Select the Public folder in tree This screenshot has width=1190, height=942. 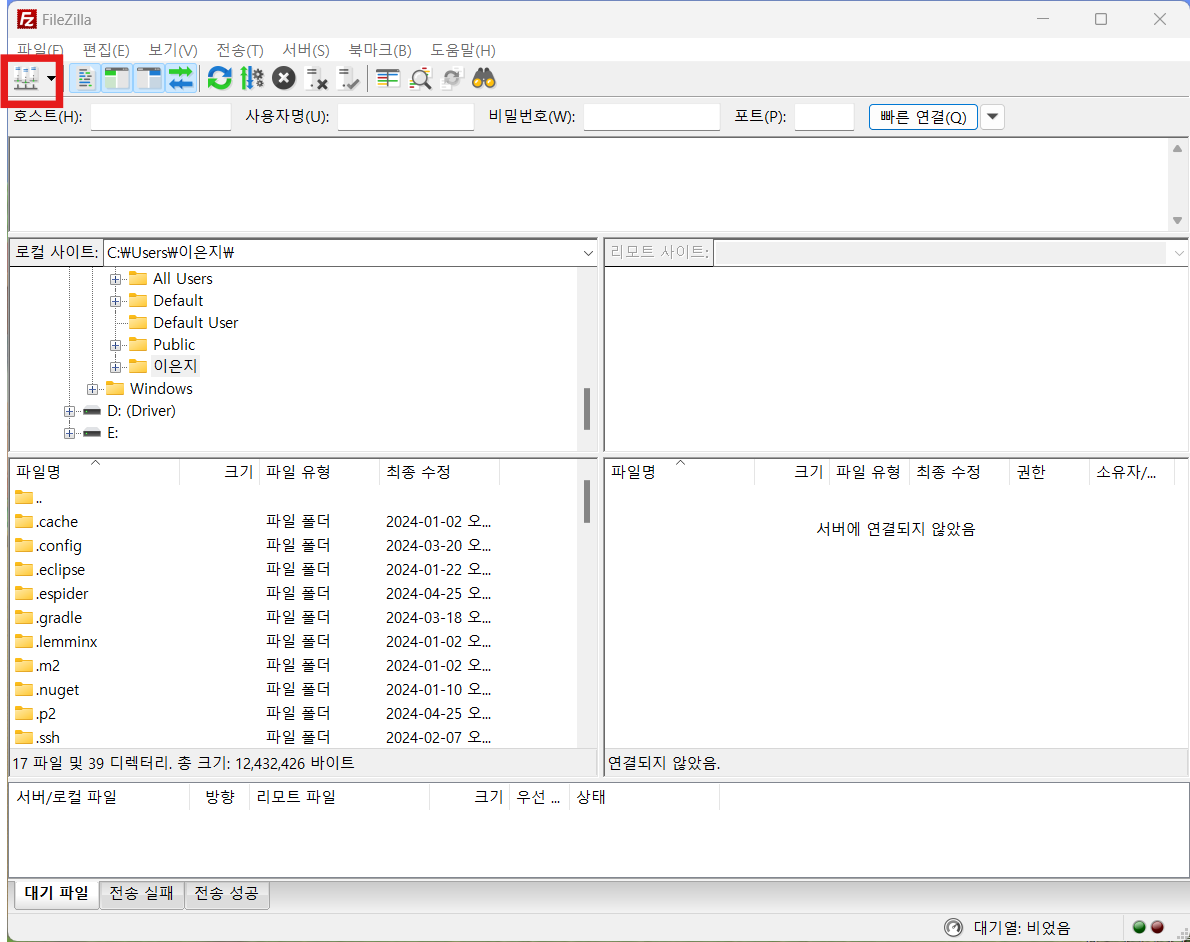(x=174, y=345)
